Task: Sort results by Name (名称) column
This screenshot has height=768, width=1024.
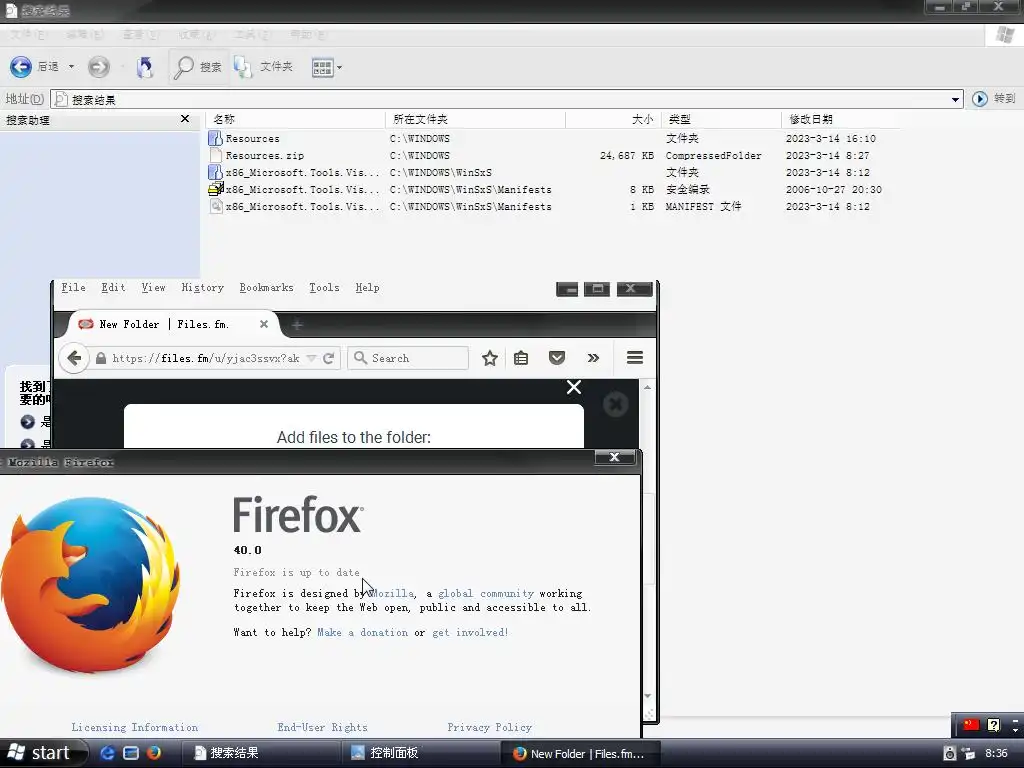Action: coord(295,120)
